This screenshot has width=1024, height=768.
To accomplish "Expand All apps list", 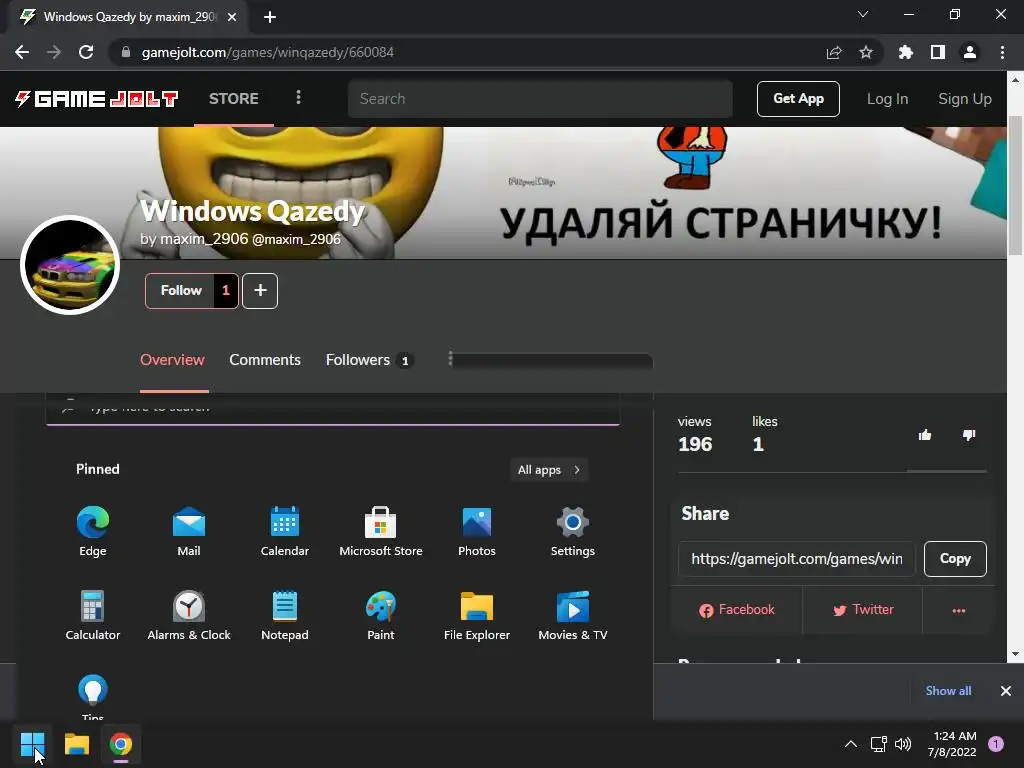I will click(x=549, y=470).
